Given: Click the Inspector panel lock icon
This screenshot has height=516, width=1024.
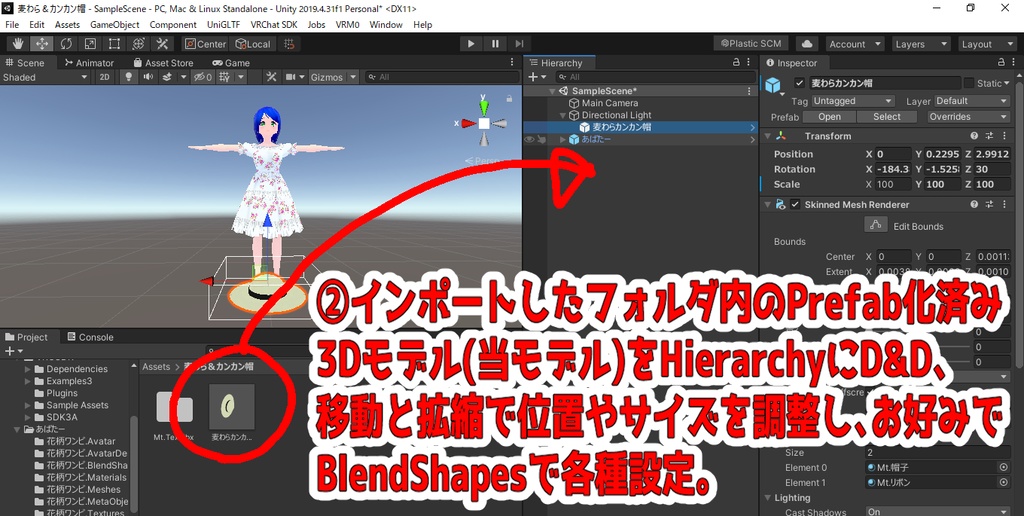Looking at the screenshot, I should click(x=1002, y=63).
